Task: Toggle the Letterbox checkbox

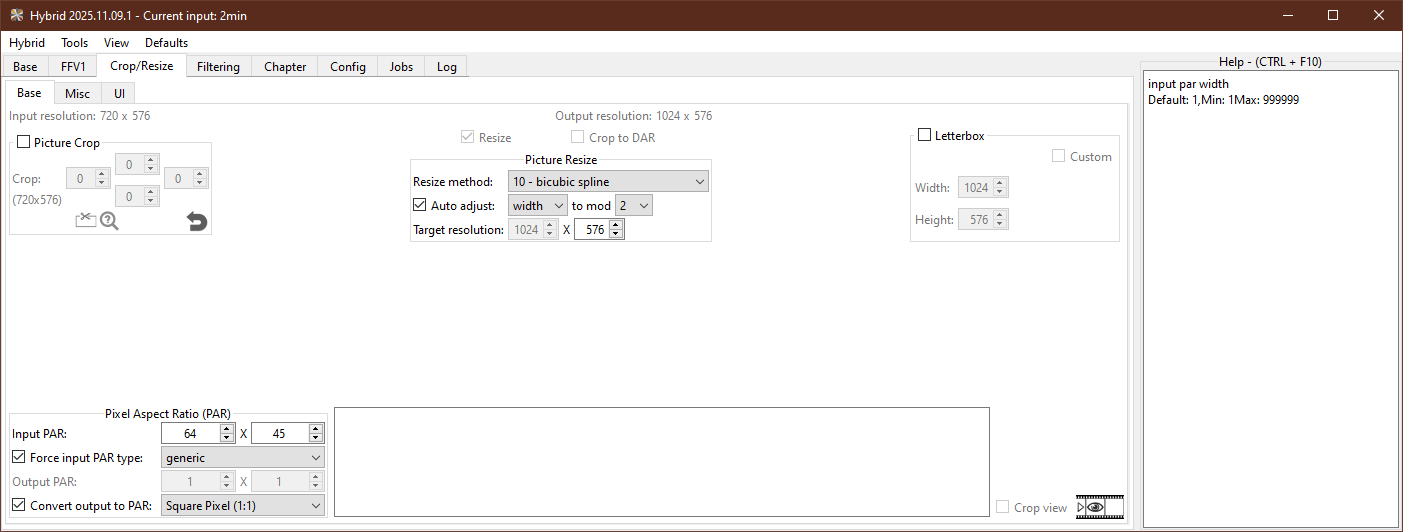Action: (925, 135)
